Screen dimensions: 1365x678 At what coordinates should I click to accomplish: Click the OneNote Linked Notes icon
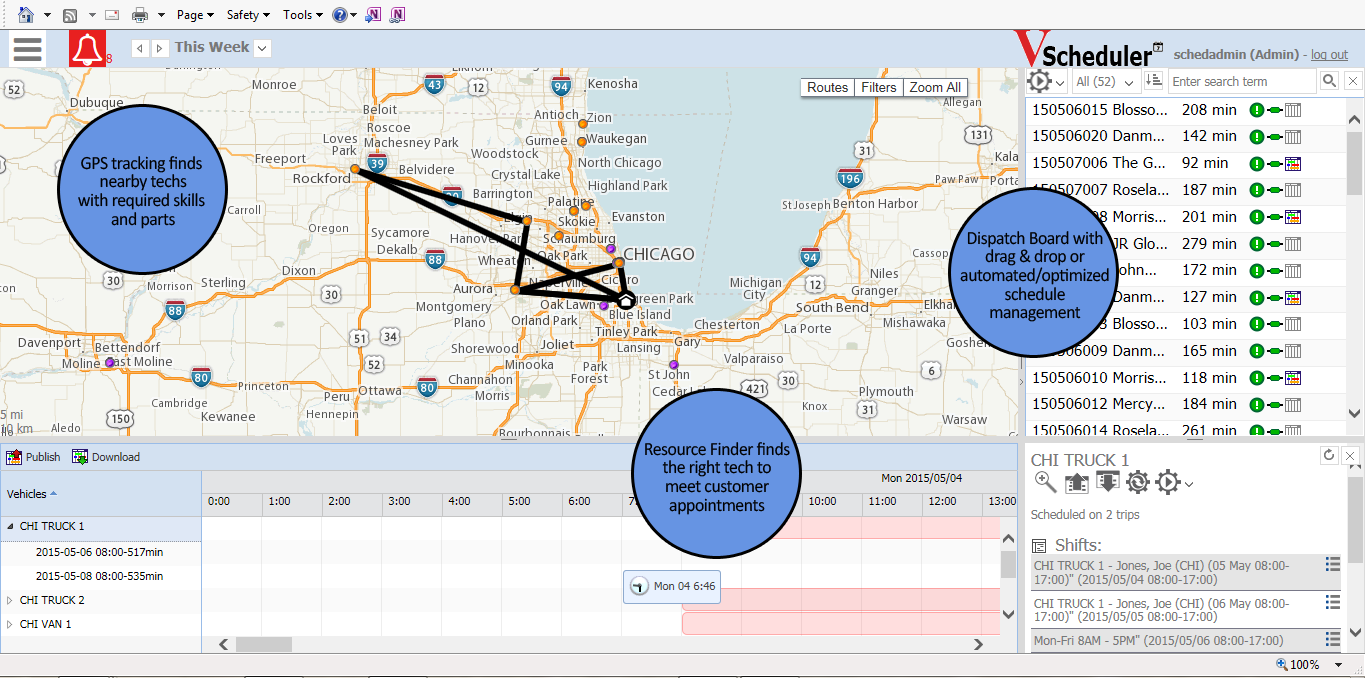(398, 14)
